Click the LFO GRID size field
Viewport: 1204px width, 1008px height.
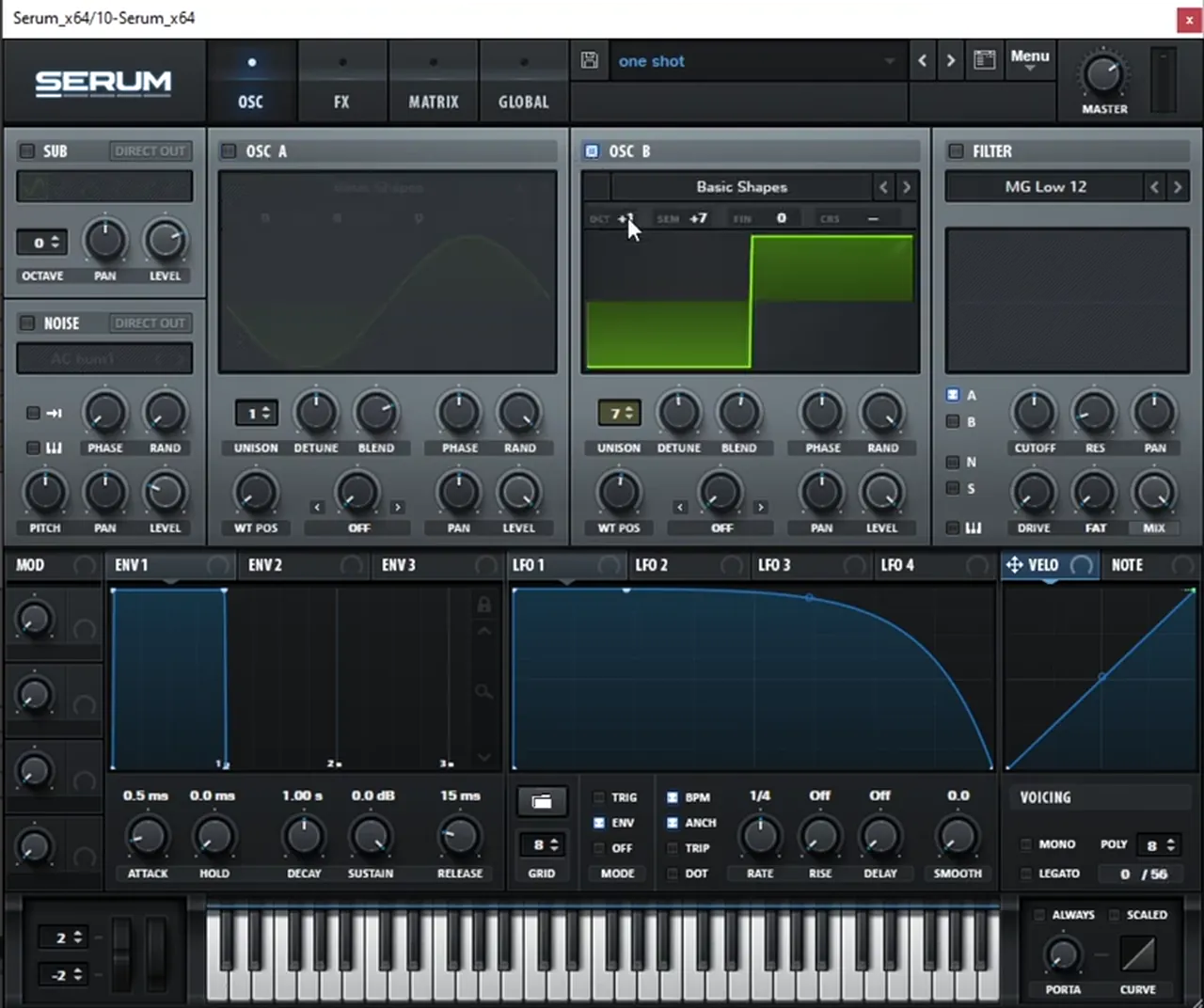541,844
